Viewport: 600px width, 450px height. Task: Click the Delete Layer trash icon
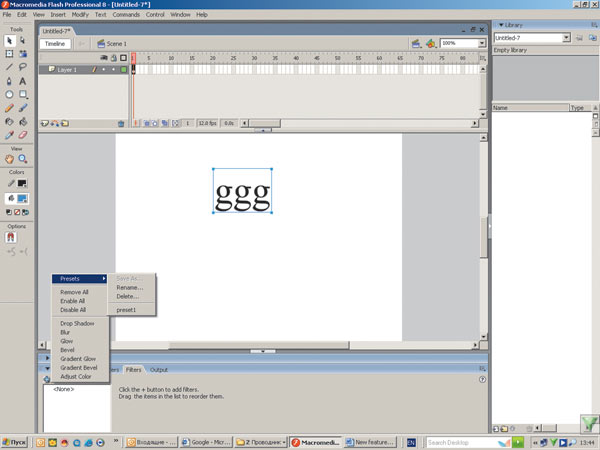pos(122,123)
